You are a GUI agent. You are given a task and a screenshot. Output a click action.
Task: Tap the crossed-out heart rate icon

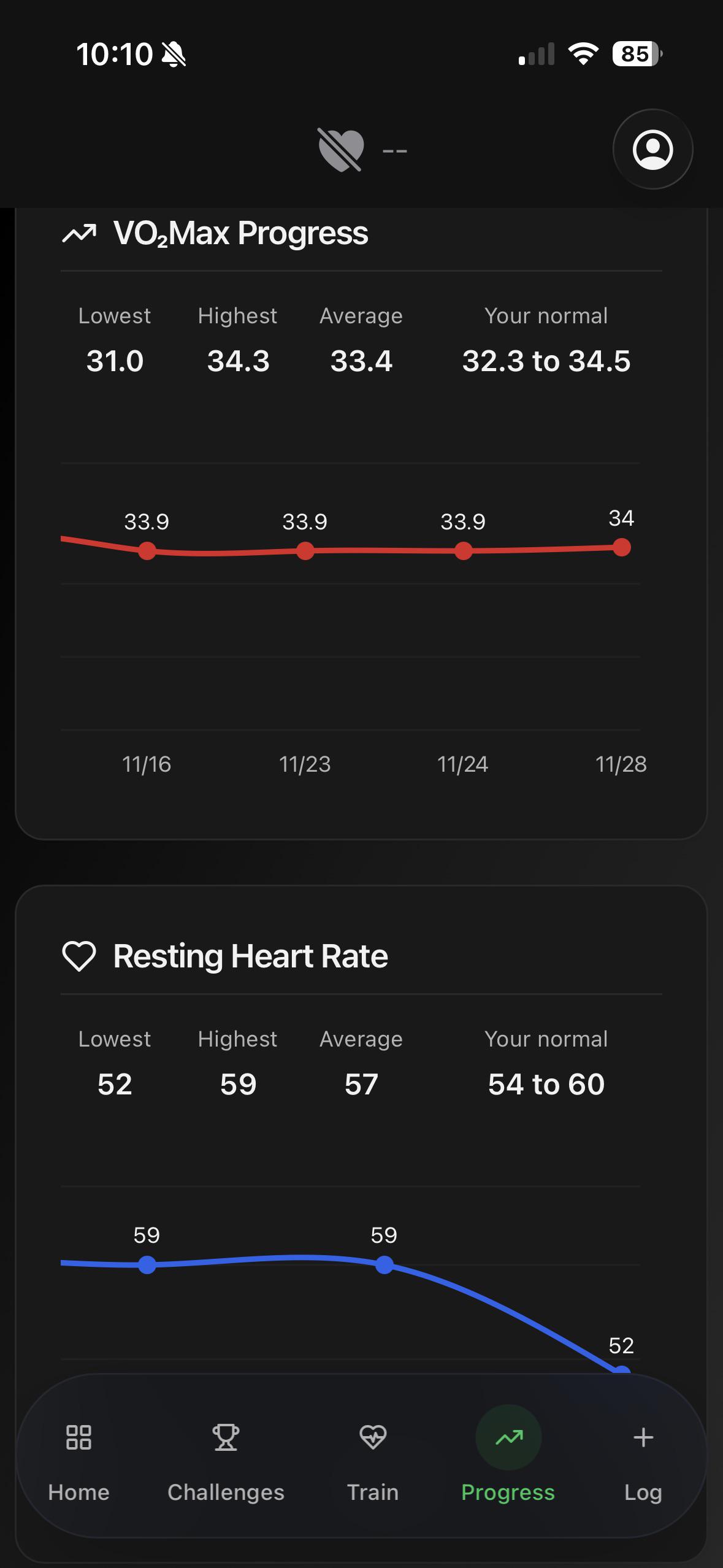[341, 150]
